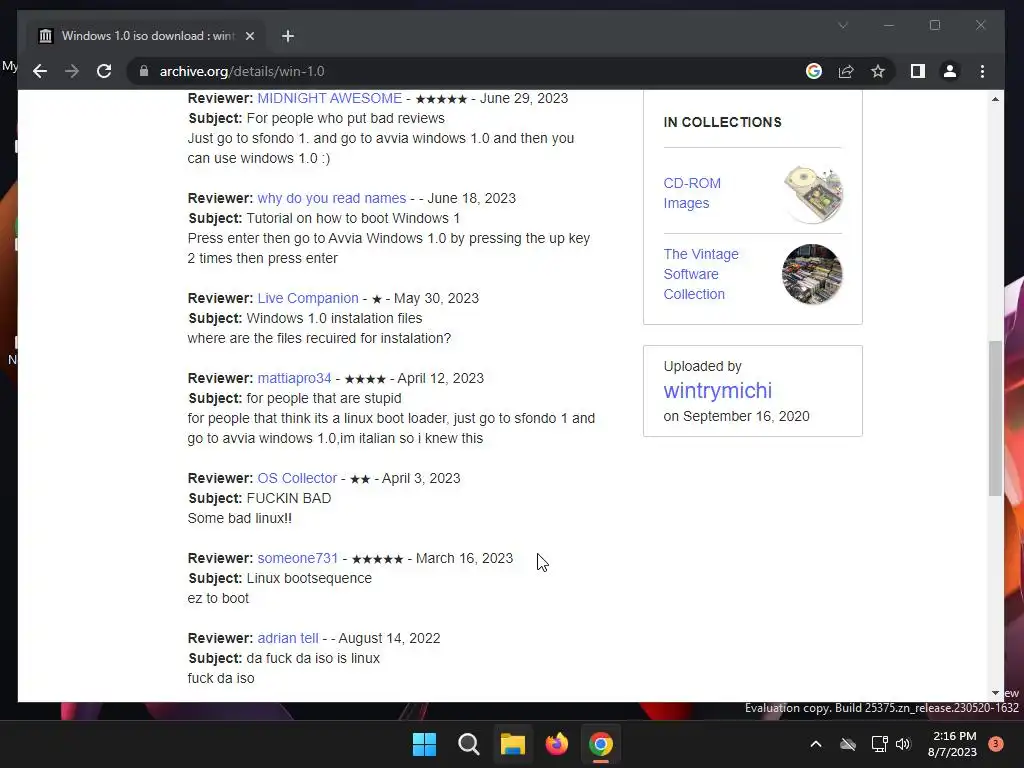The height and width of the screenshot is (768, 1024).
Task: Click the padlock site info icon
Action: [x=144, y=71]
